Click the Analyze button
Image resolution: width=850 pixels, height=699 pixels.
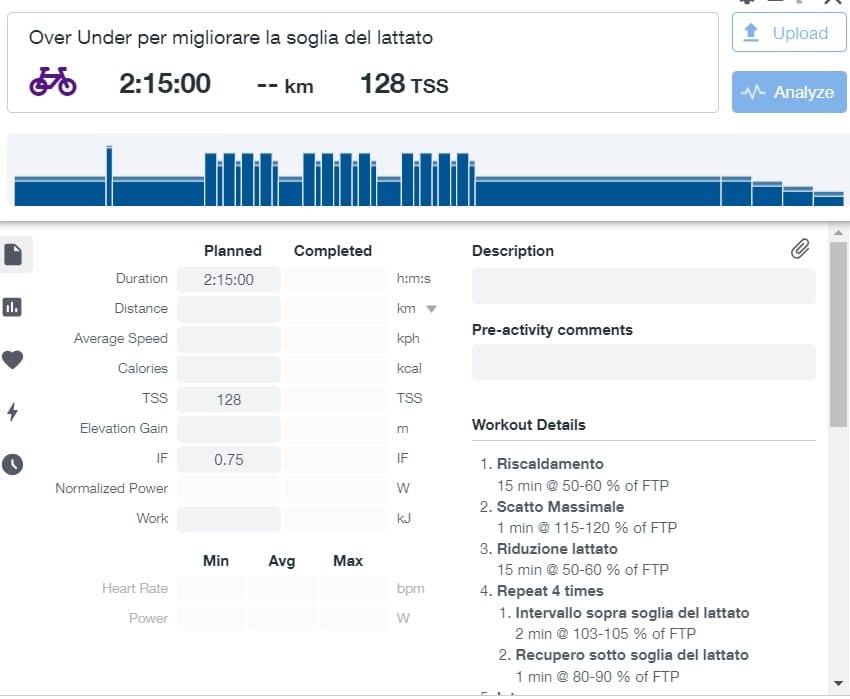789,92
